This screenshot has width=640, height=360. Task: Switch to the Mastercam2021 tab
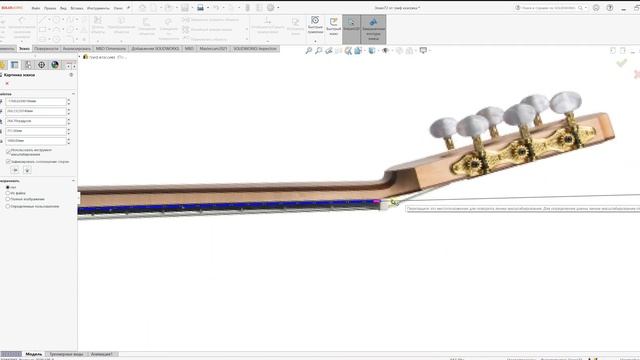pyautogui.click(x=213, y=49)
